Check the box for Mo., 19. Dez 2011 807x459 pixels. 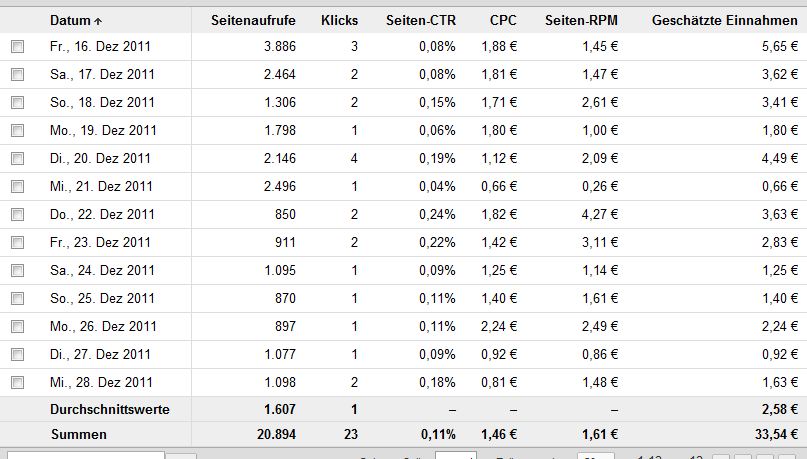17,131
